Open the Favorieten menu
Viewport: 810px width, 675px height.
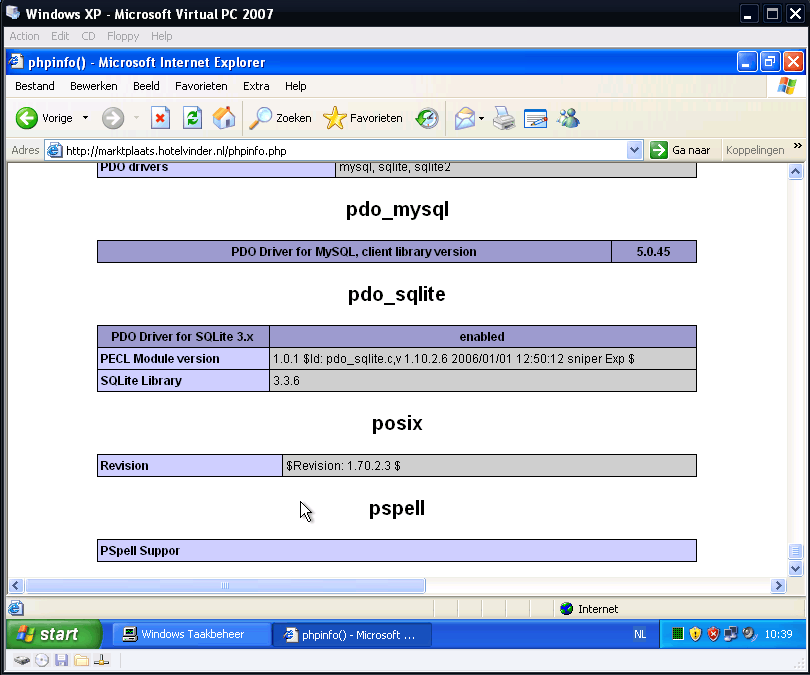tap(201, 86)
